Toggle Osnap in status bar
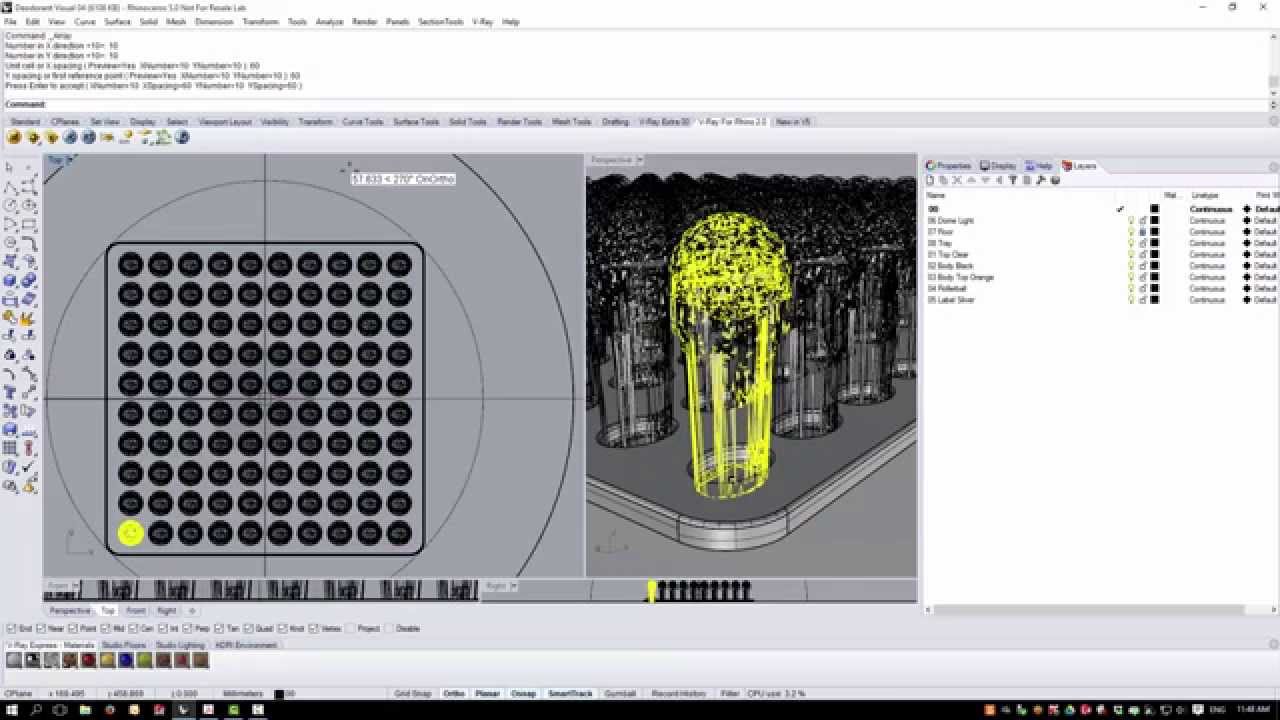 pyautogui.click(x=523, y=693)
